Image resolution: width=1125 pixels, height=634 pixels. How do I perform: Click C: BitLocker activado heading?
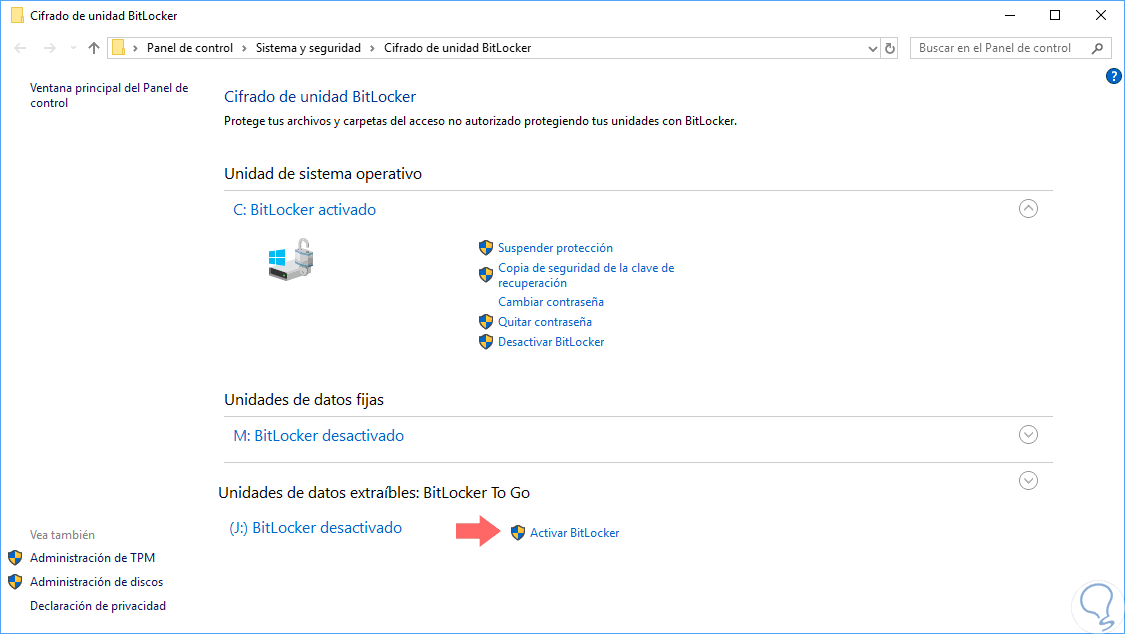tap(304, 209)
